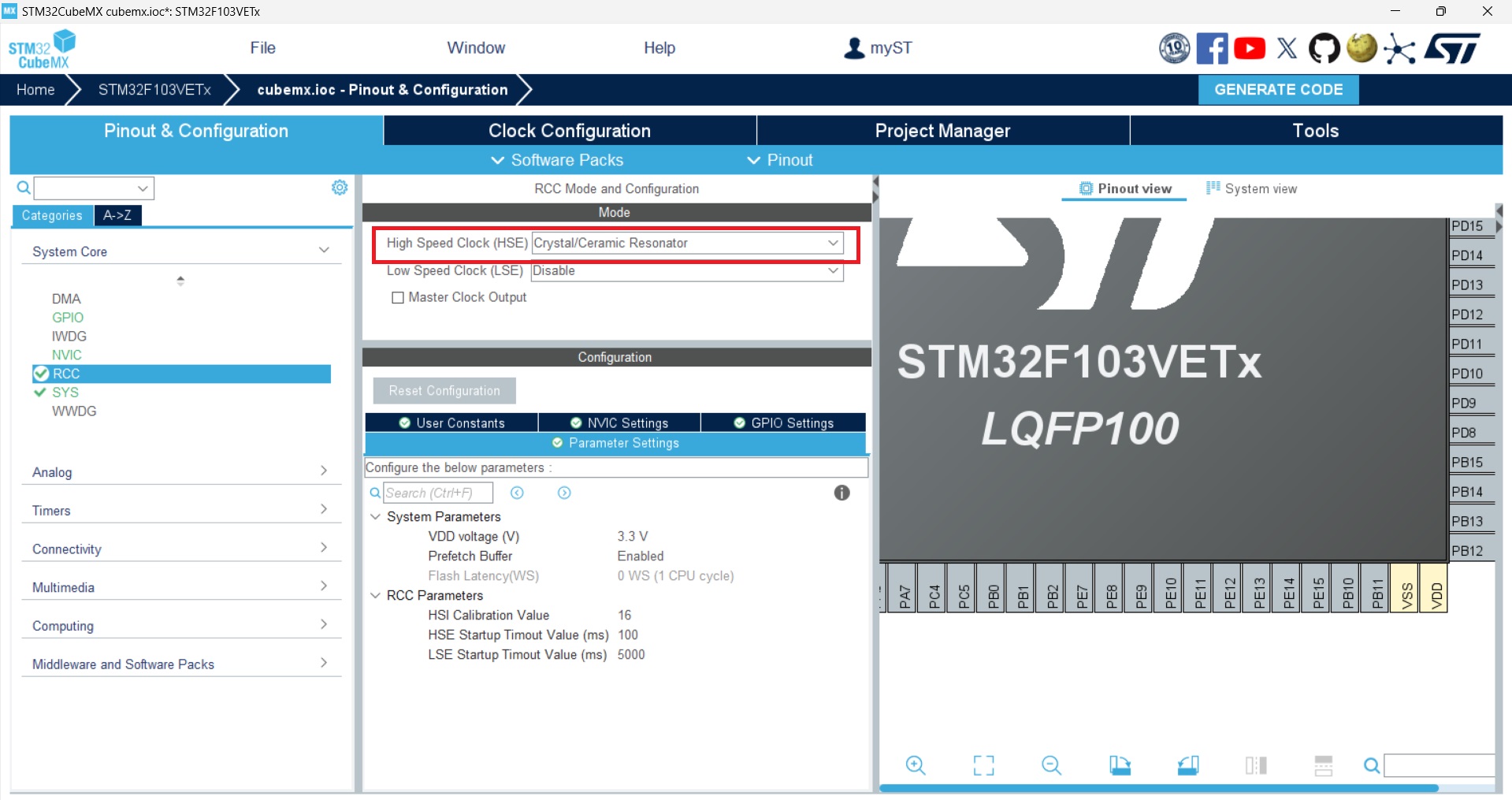Rotate the chip view counterclockwise icon
Screen dimensions: 1512x800
1188,765
